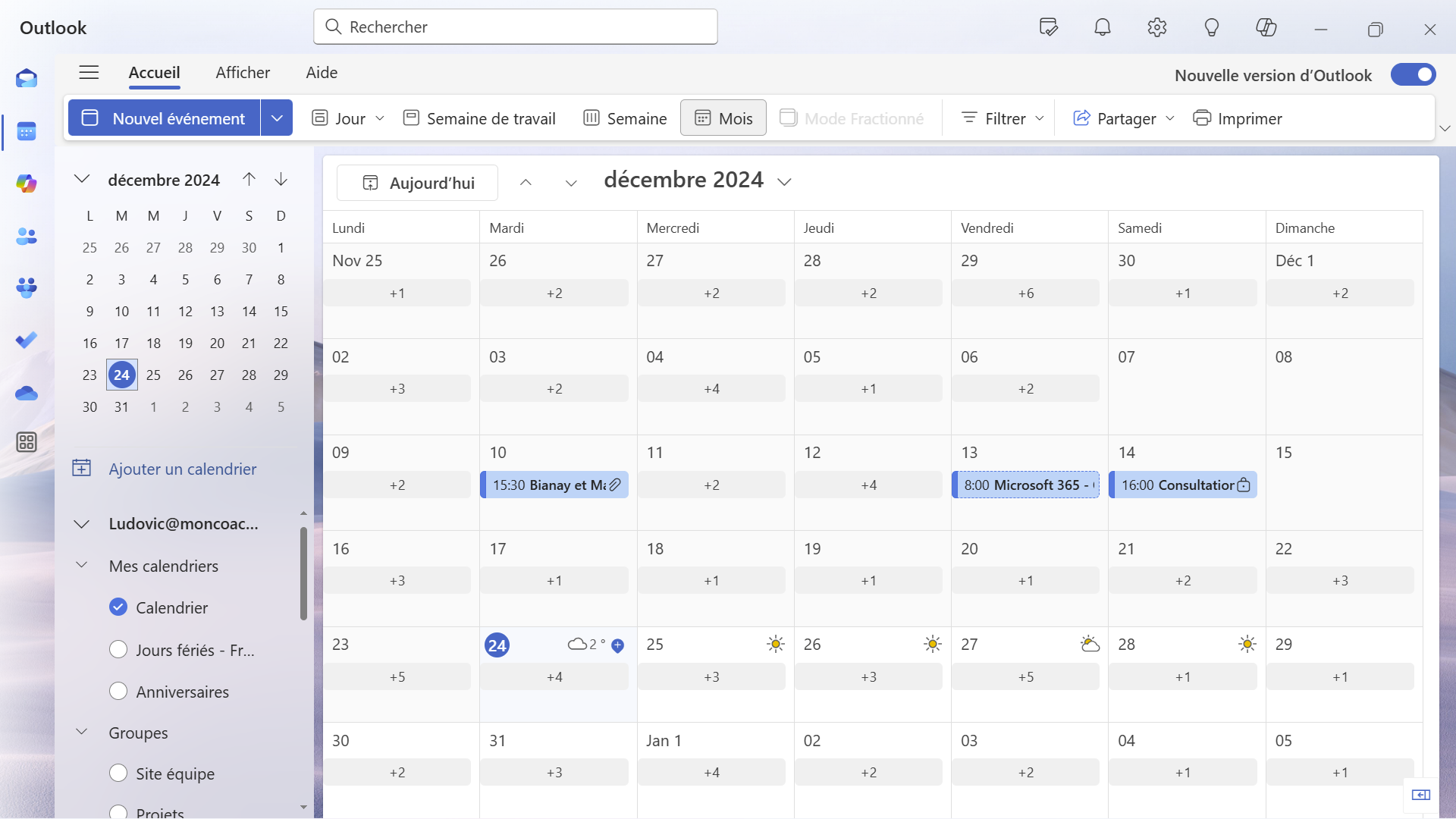Enable the Anniversaires calendar

118,692
